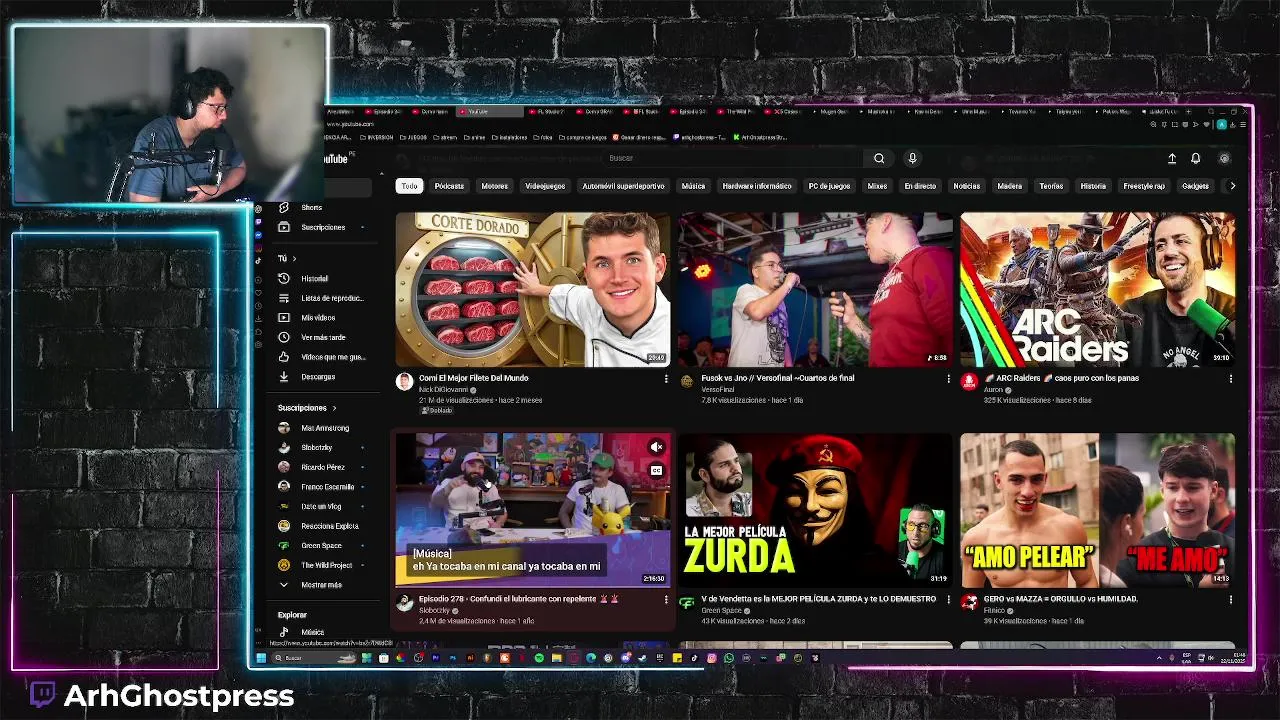Play the La Mejor Película Zurda thumbnail
The height and width of the screenshot is (720, 1280).
pos(815,510)
